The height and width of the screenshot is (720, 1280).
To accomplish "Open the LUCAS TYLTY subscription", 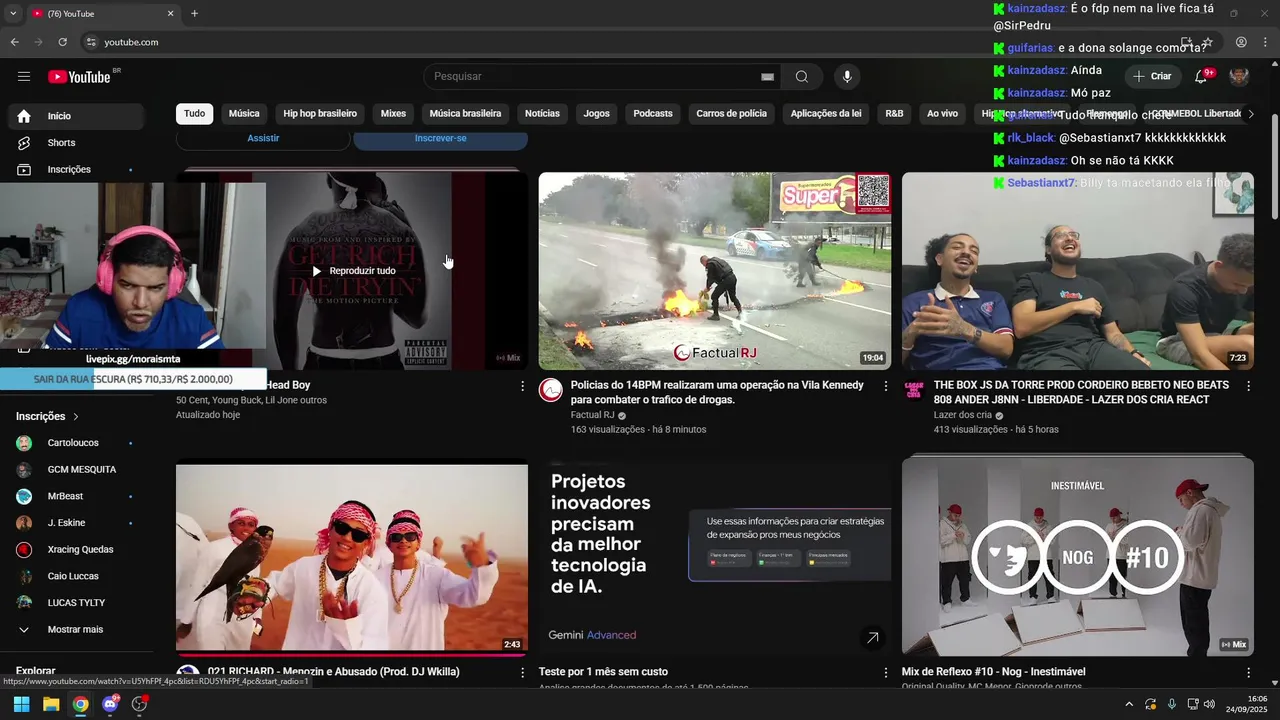I will tap(76, 603).
